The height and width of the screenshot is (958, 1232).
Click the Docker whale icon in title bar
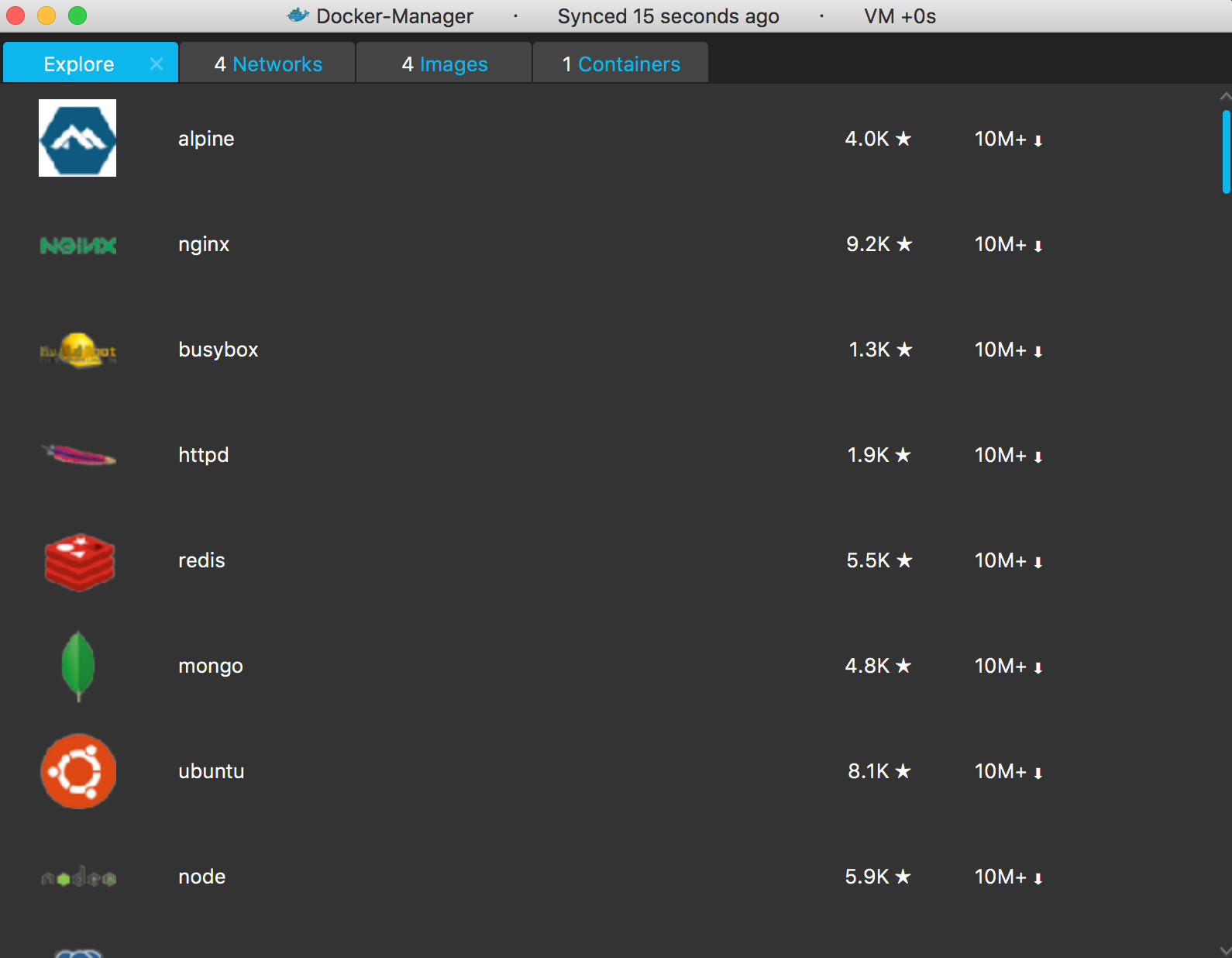click(298, 15)
